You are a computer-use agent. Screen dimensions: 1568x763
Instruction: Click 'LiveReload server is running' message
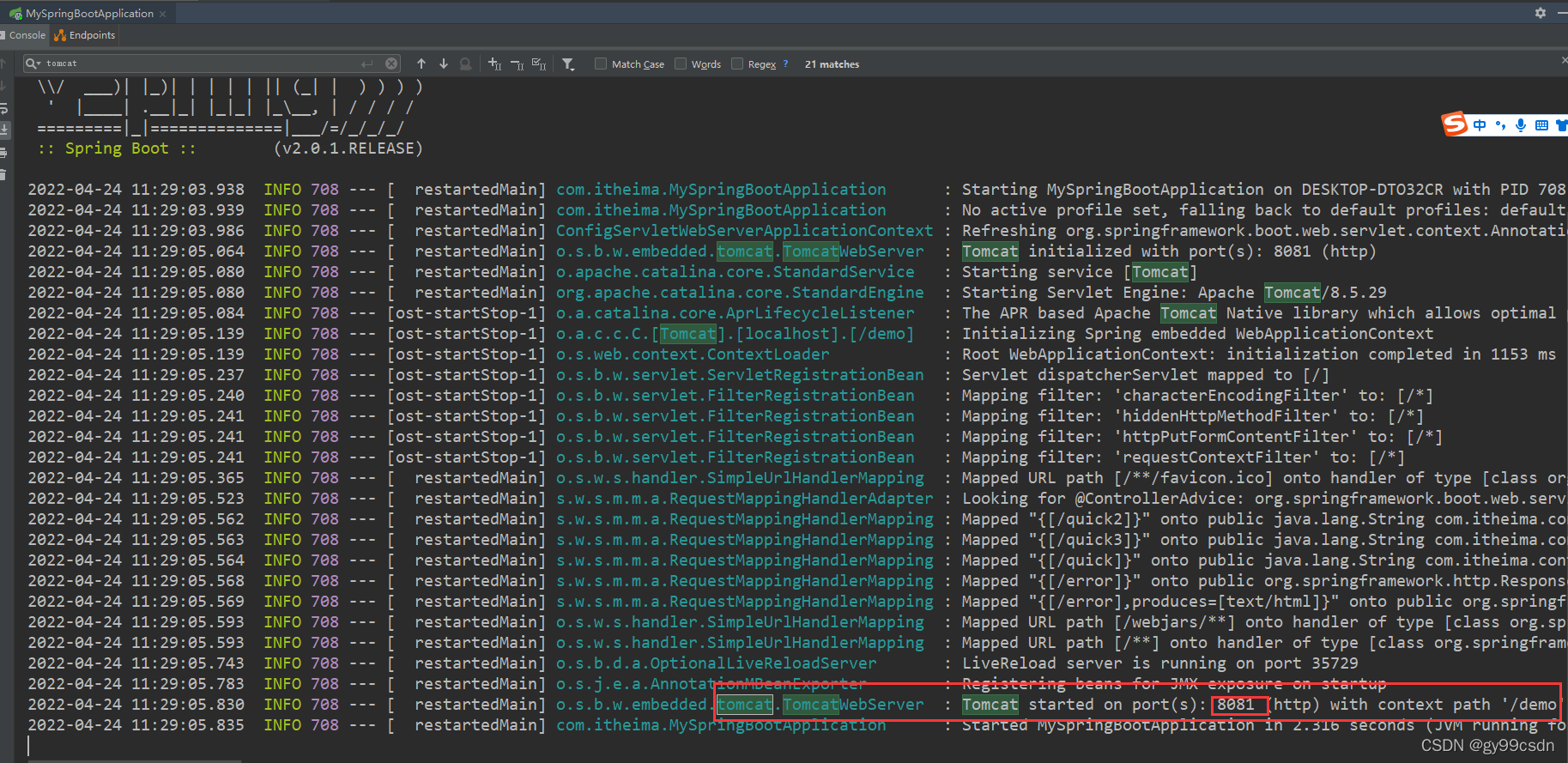(x=1160, y=663)
